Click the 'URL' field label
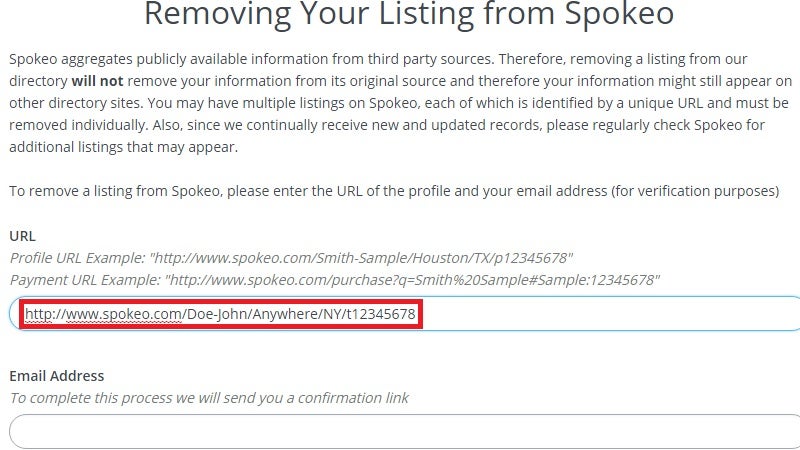This screenshot has width=800, height=450. coord(22,236)
